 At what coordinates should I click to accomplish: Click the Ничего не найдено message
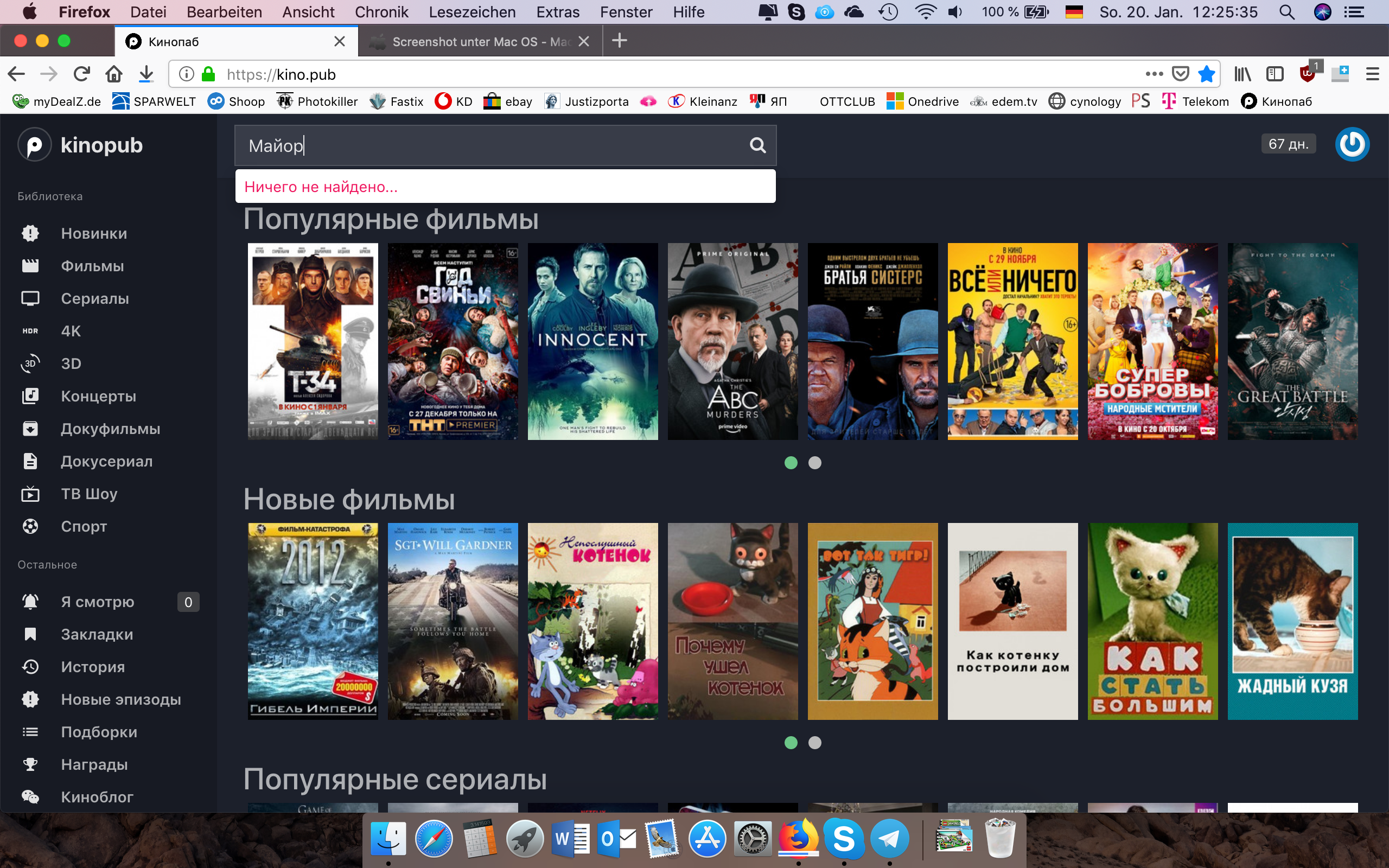coord(321,187)
